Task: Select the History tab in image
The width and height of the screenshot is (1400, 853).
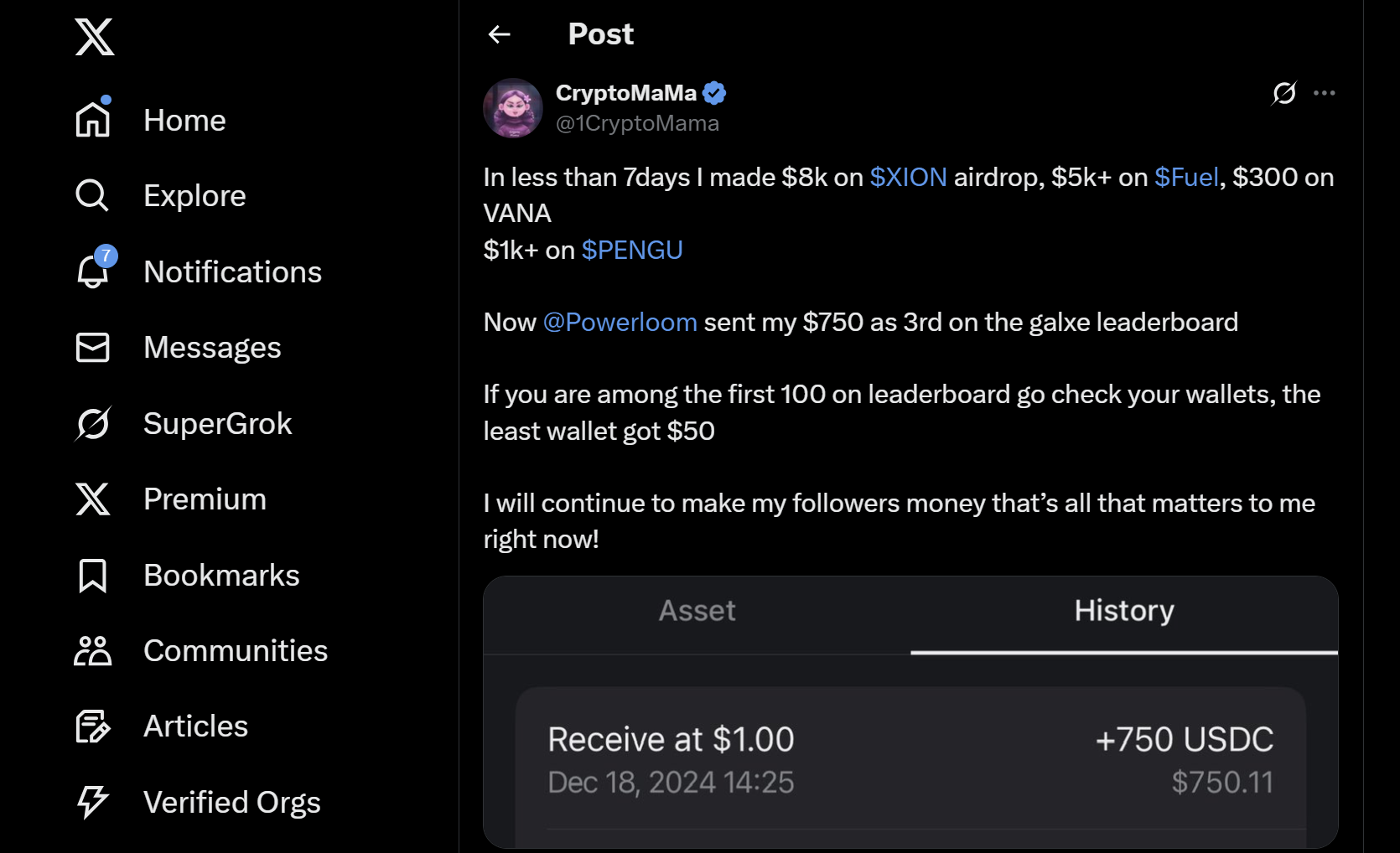Action: coord(1124,611)
